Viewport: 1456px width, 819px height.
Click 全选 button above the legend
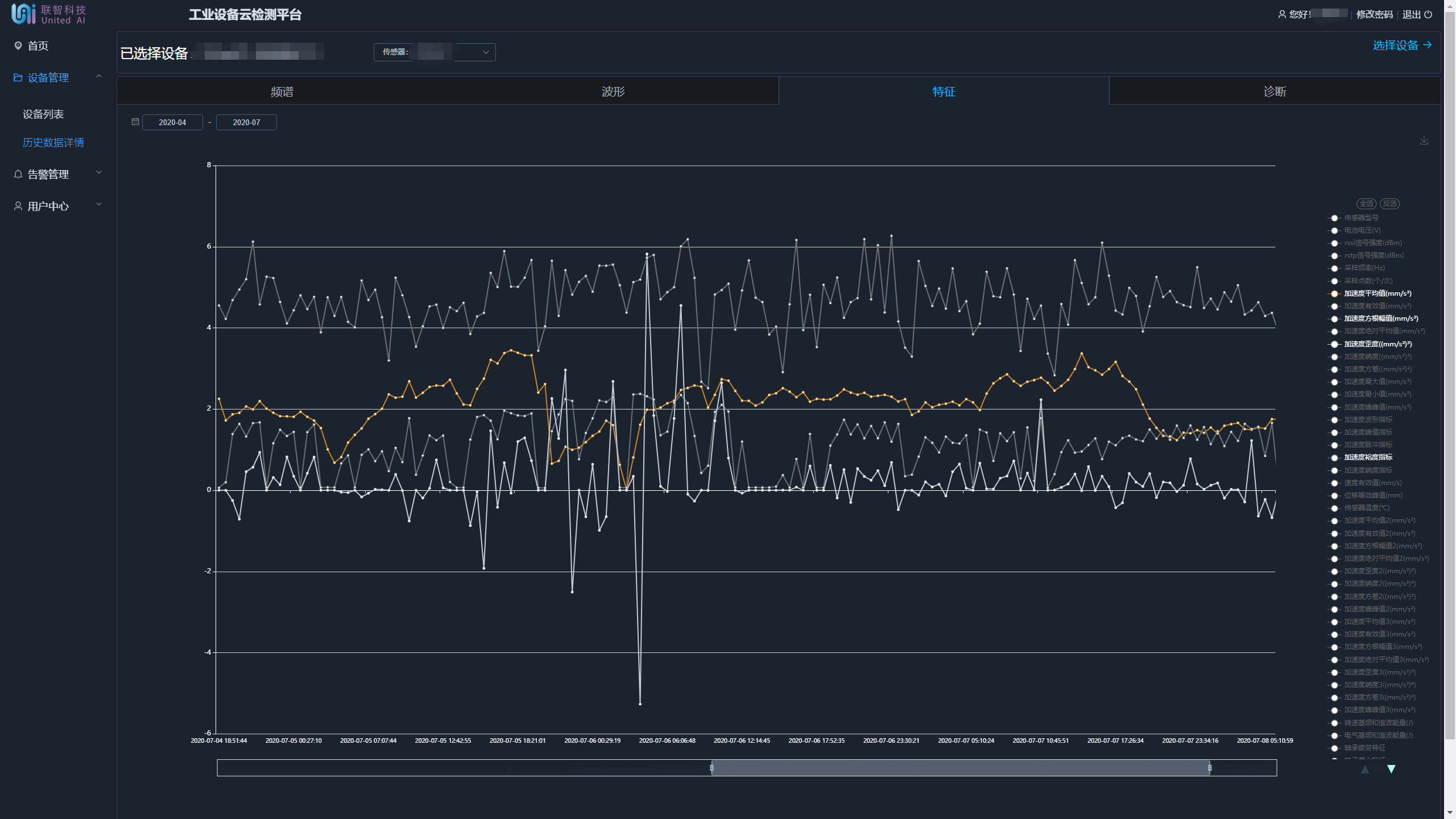tap(1366, 204)
